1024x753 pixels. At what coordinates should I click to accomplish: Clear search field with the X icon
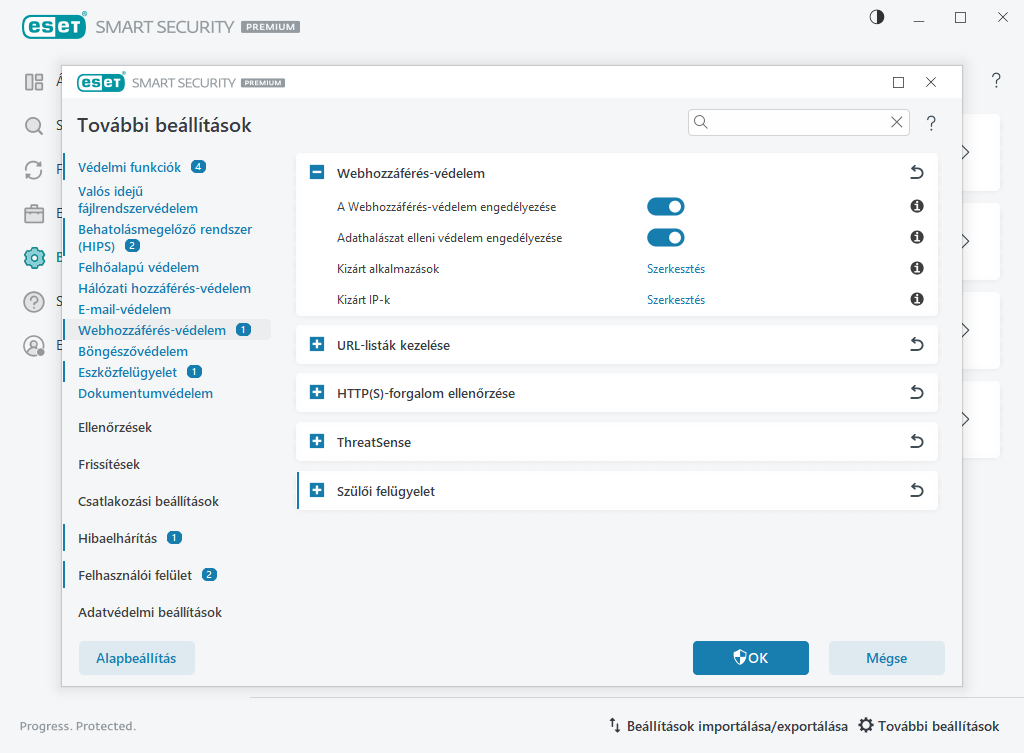click(x=897, y=122)
